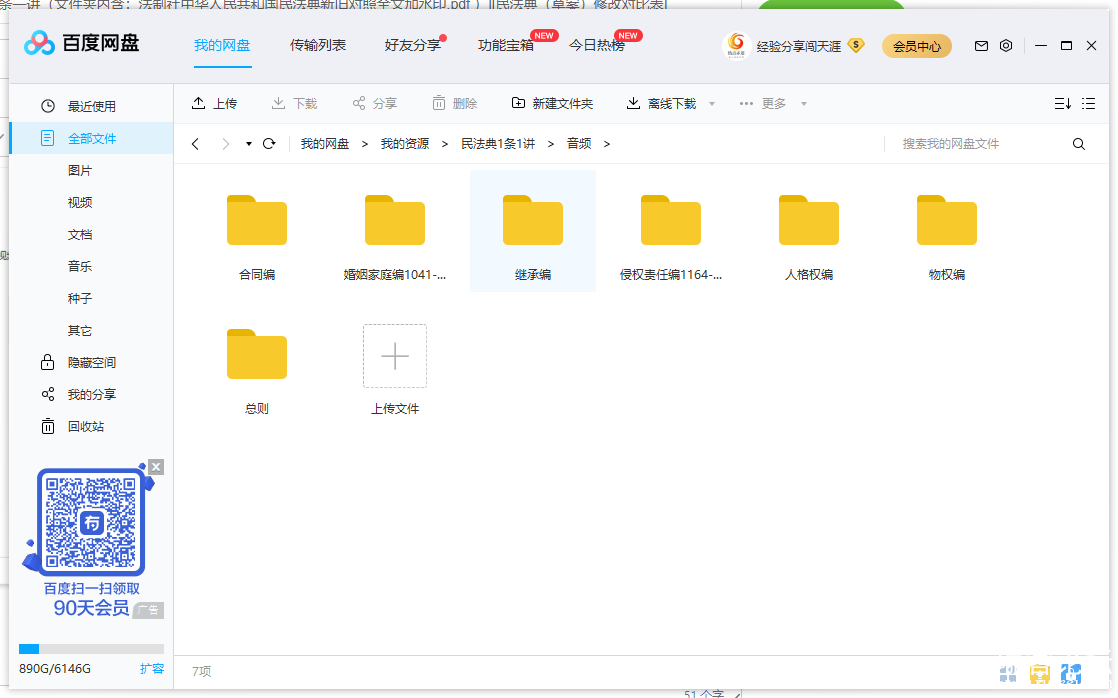The height and width of the screenshot is (698, 1118).
Task: Filter by 图片 in the sidebar
Action: pyautogui.click(x=80, y=170)
